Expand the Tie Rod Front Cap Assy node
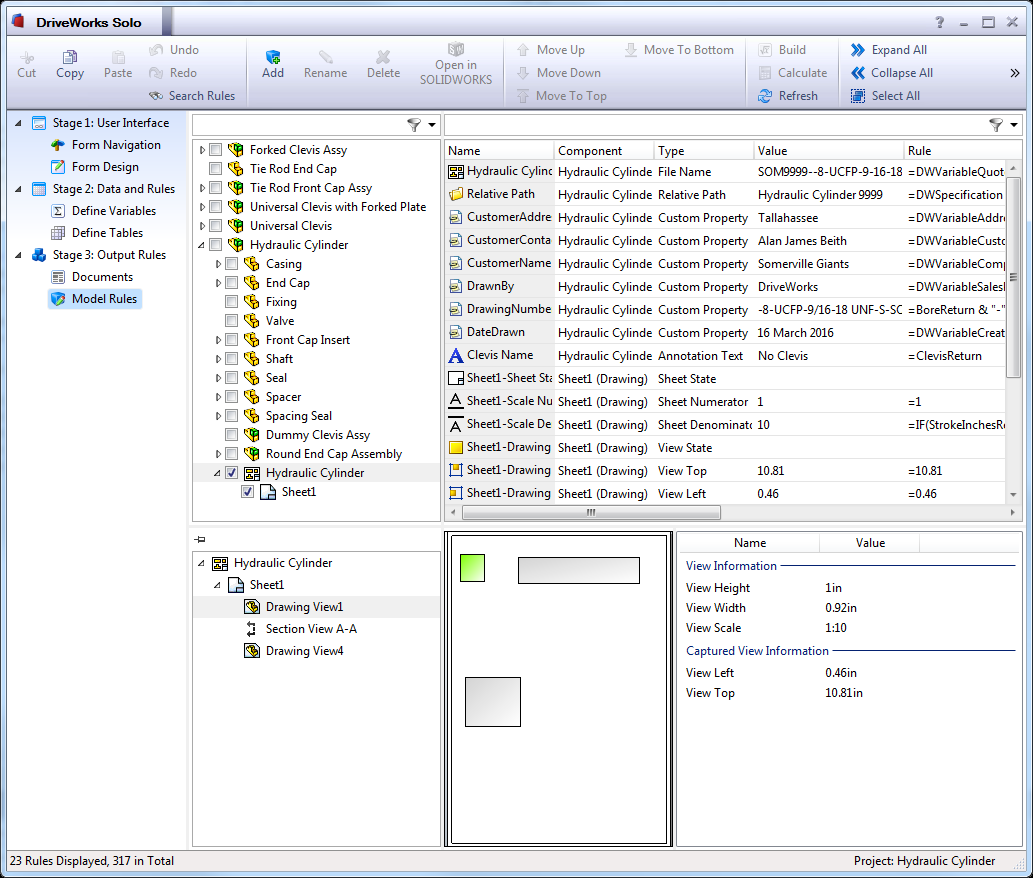Screen dimensions: 1033x878 202,188
